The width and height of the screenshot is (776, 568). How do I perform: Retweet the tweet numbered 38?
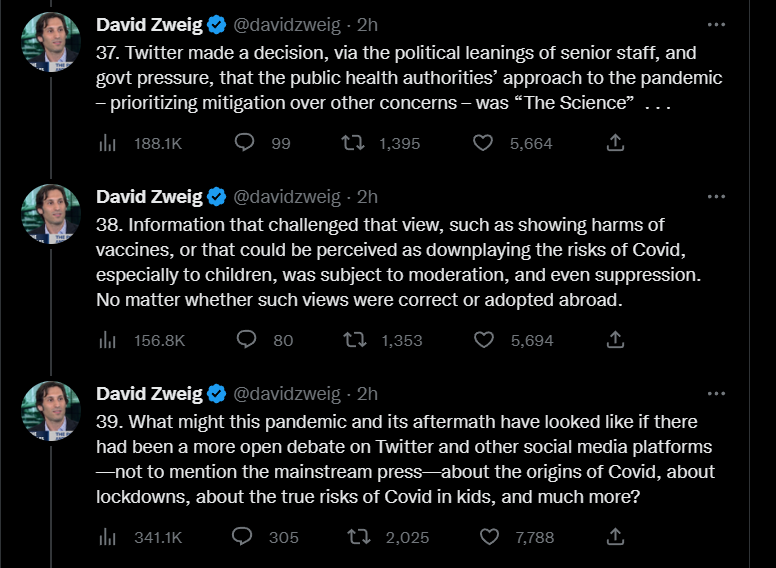point(355,340)
